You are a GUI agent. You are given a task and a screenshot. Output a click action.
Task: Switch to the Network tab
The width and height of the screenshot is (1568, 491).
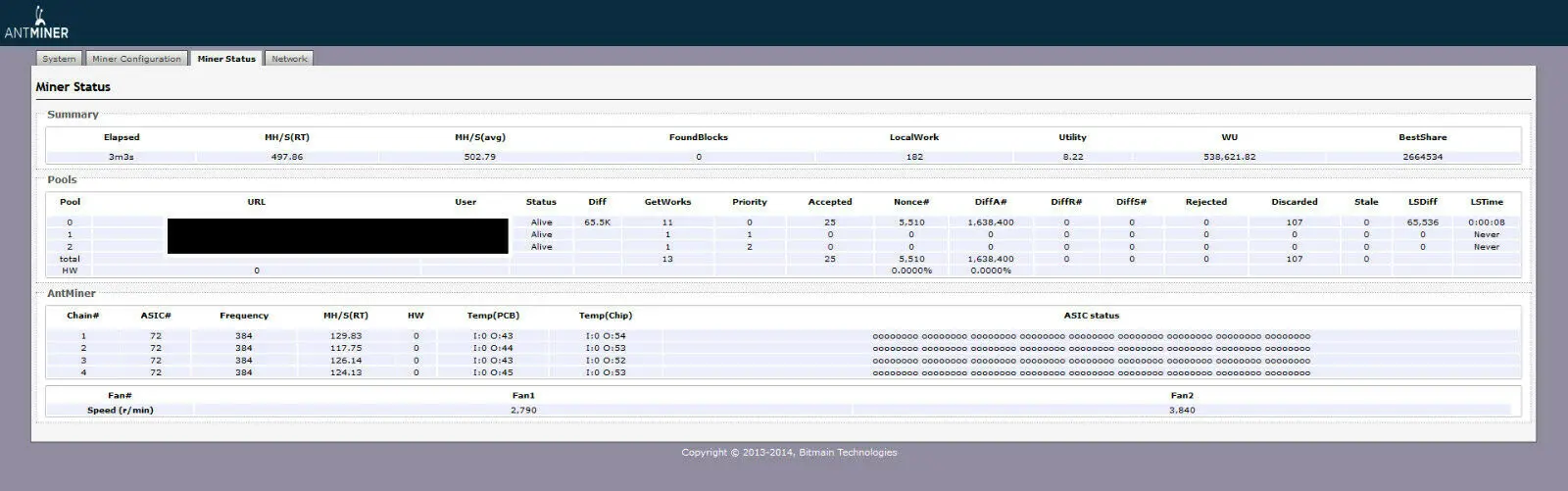(289, 59)
